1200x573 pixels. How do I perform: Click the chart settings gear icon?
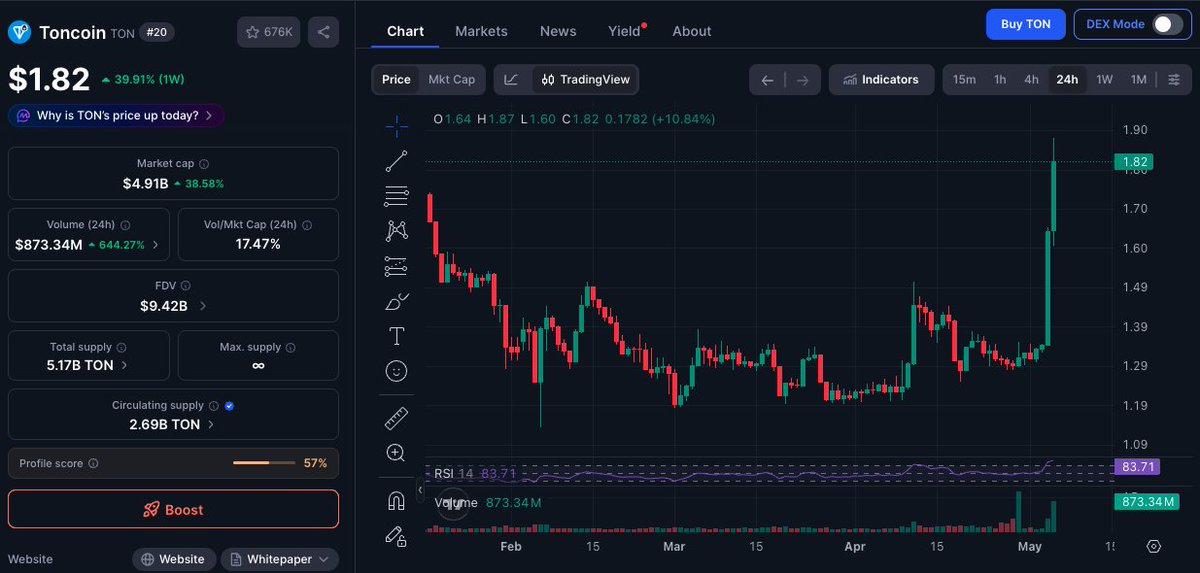(x=1153, y=546)
